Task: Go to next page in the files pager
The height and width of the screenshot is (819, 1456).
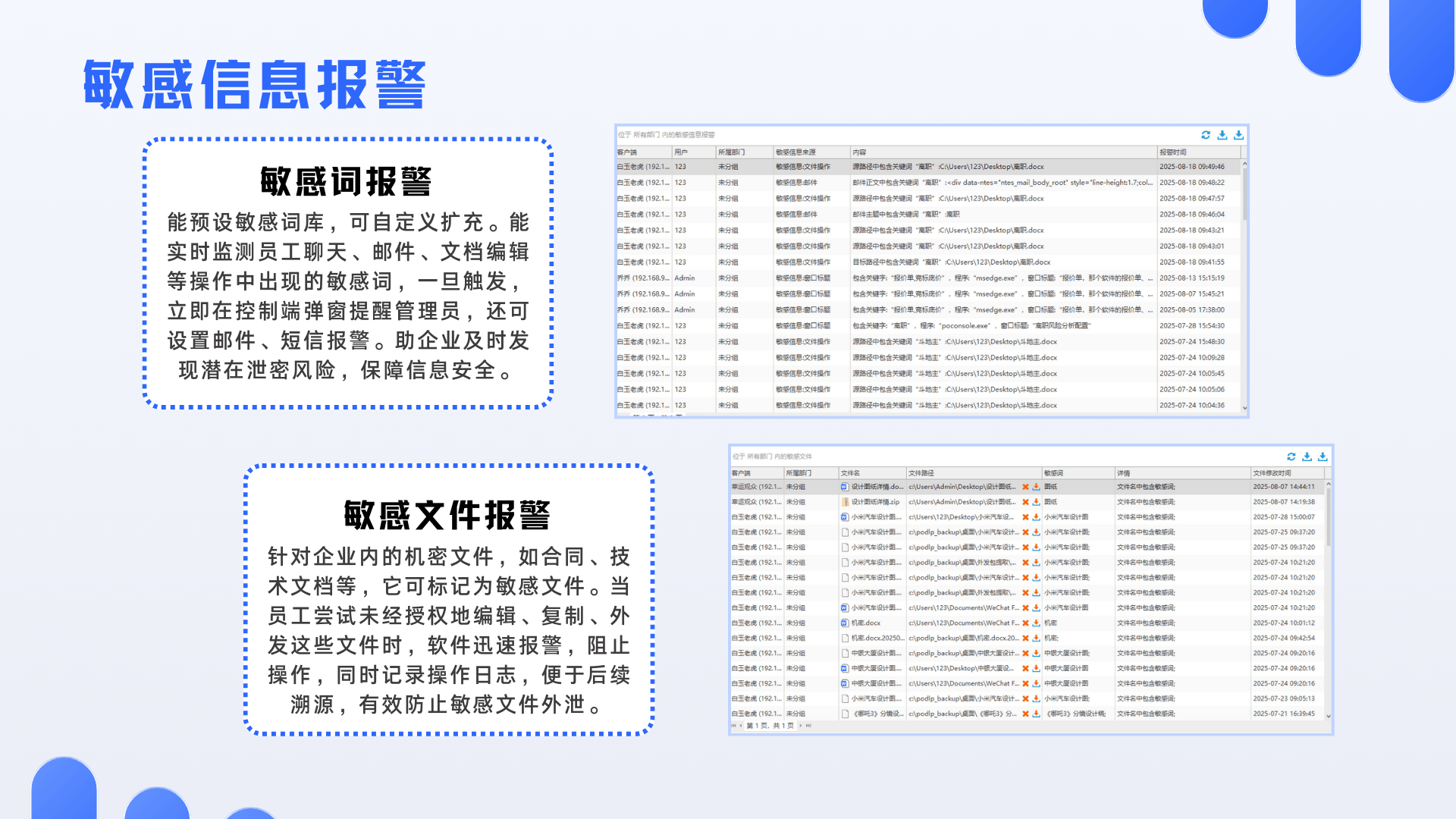Action: [x=801, y=726]
